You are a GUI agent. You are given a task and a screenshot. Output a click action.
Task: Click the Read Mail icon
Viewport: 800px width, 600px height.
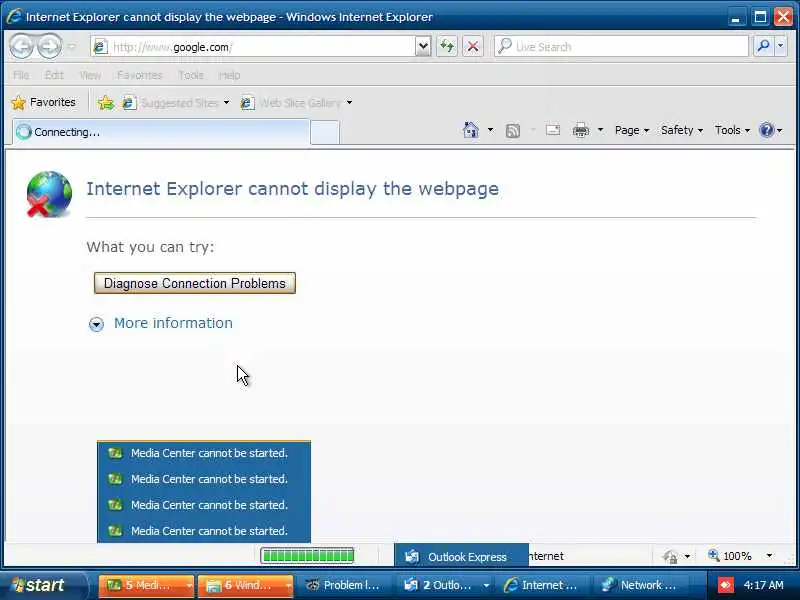(553, 130)
